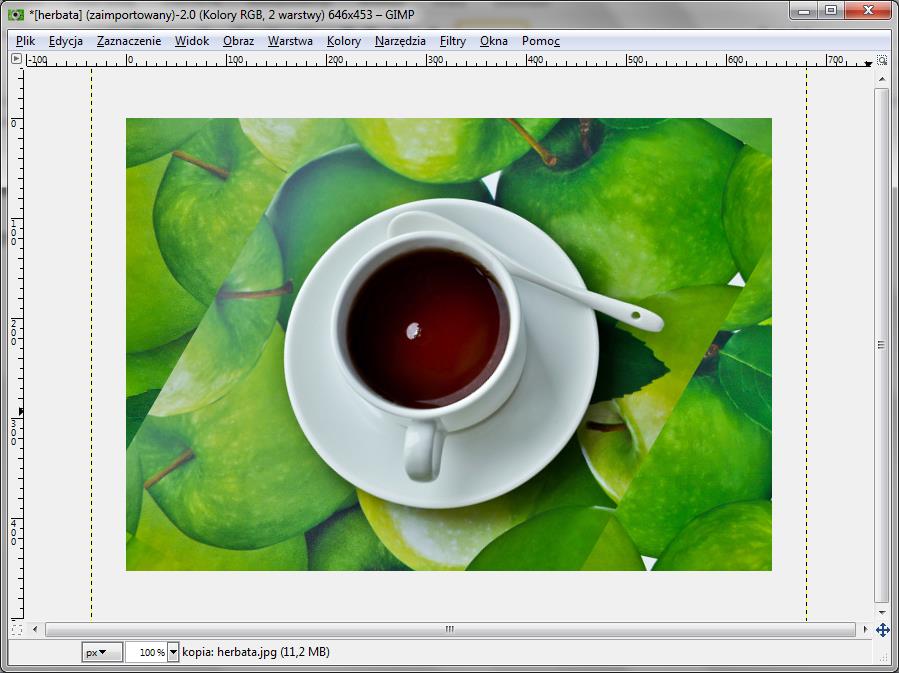This screenshot has width=899, height=673.
Task: Click the 100% zoom input field
Action: [x=146, y=652]
